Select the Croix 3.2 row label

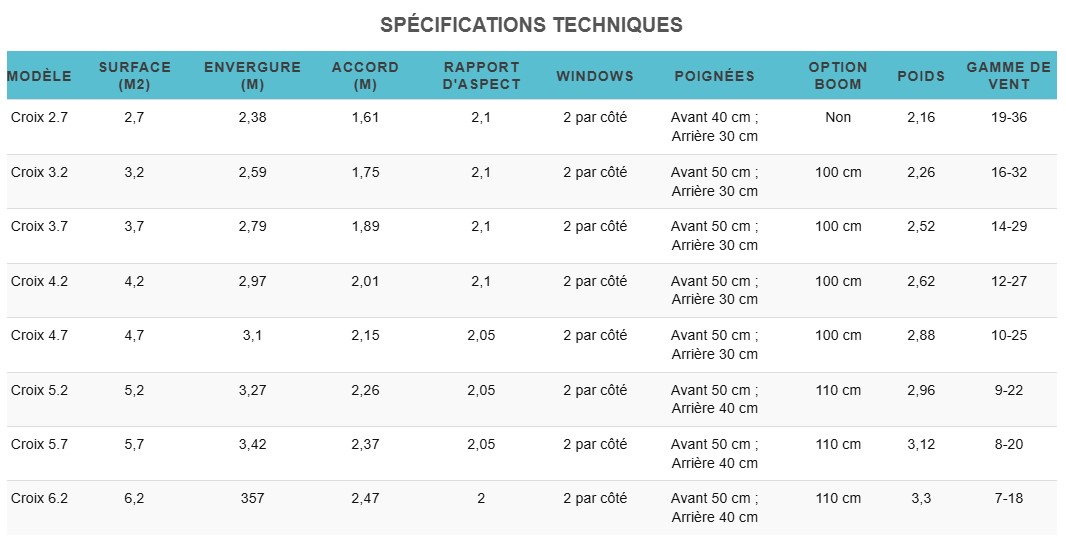click(x=39, y=172)
